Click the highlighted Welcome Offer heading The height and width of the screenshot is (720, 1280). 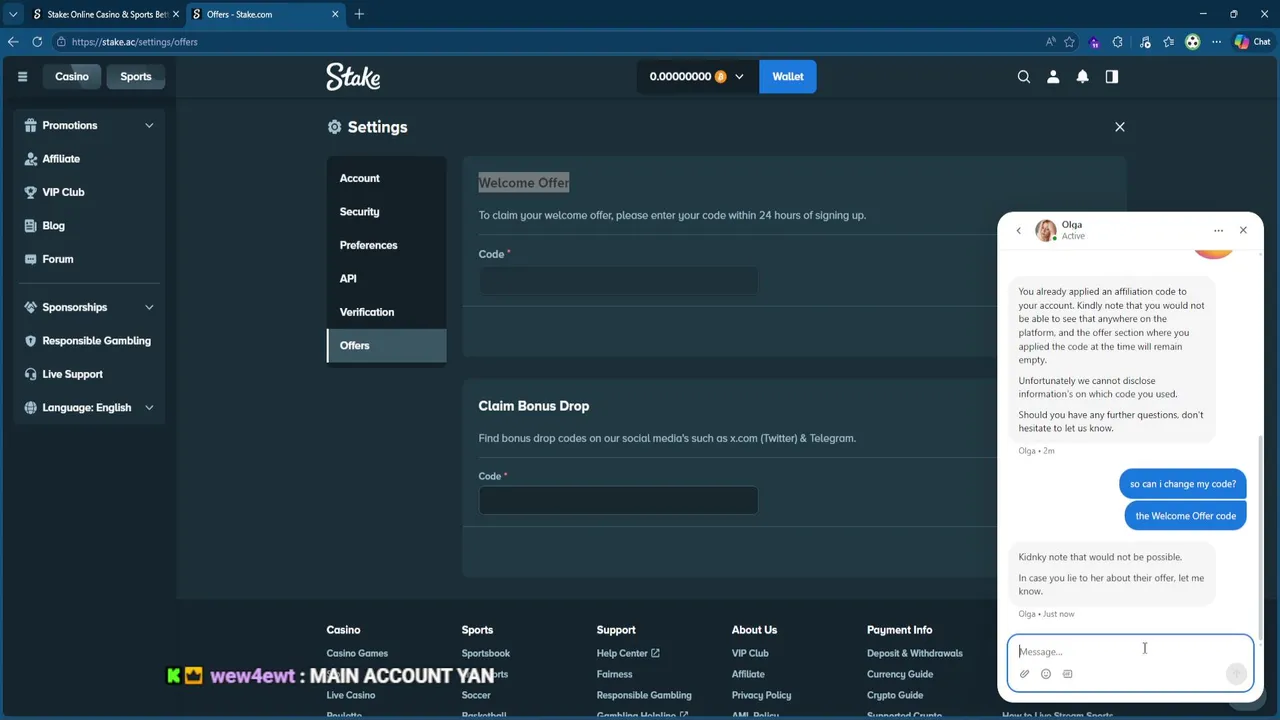pyautogui.click(x=524, y=183)
